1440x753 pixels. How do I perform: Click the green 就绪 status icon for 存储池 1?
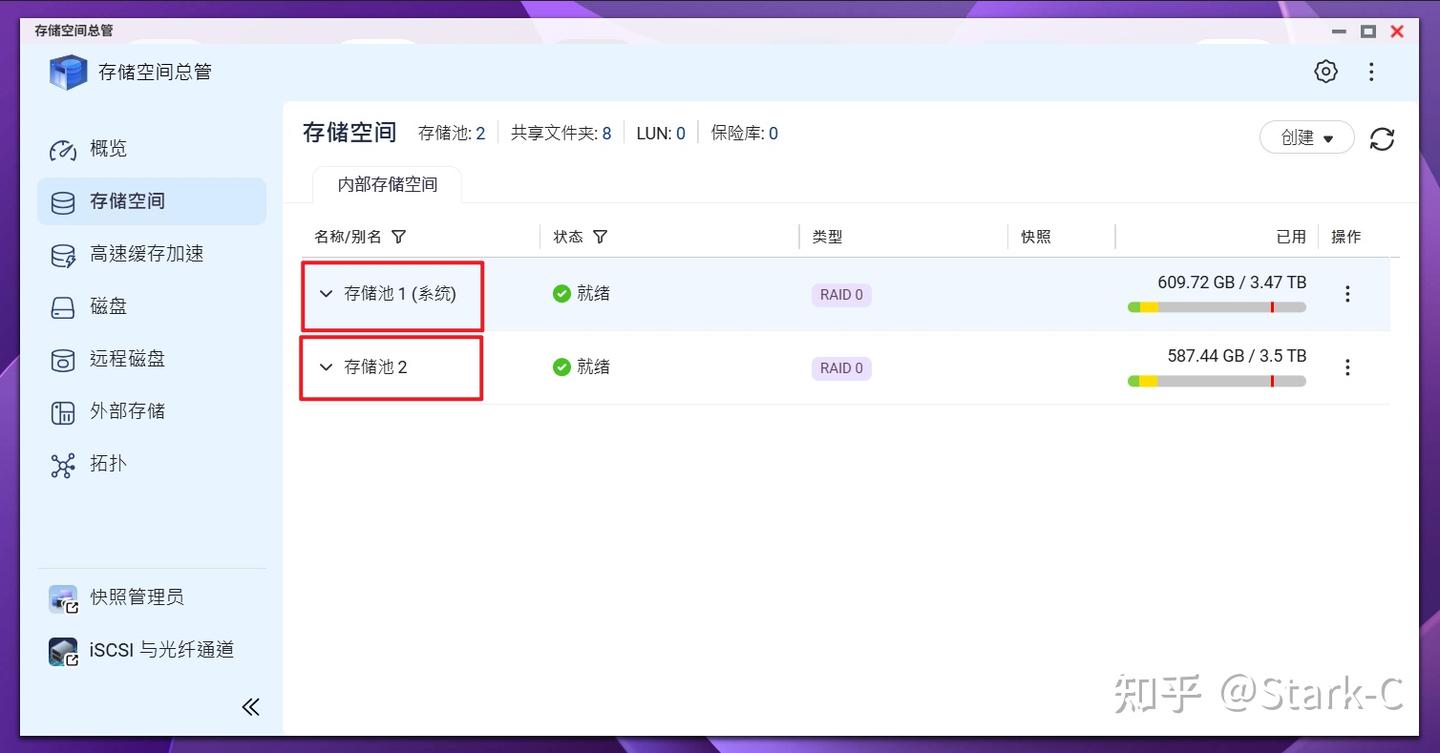[x=562, y=294]
